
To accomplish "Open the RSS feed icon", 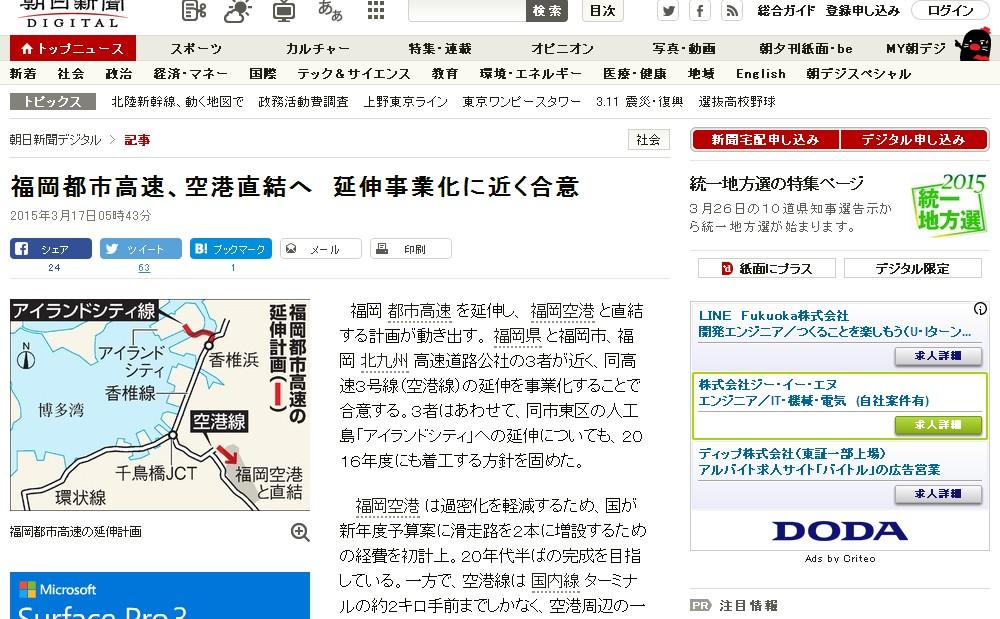I will click(x=732, y=11).
